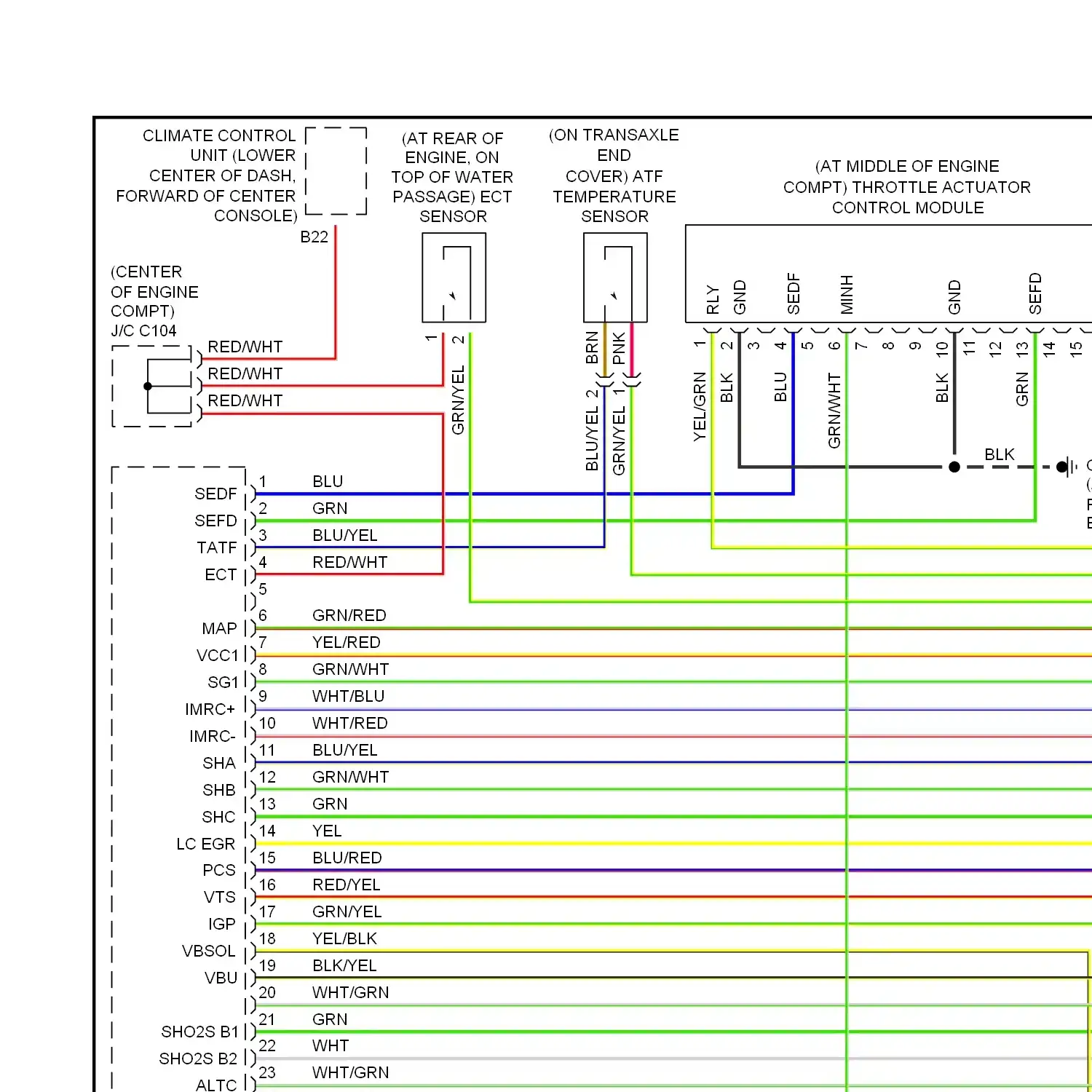Viewport: 1092px width, 1092px height.
Task: Select the BLU/RED wire label
Action: pyautogui.click(x=347, y=858)
